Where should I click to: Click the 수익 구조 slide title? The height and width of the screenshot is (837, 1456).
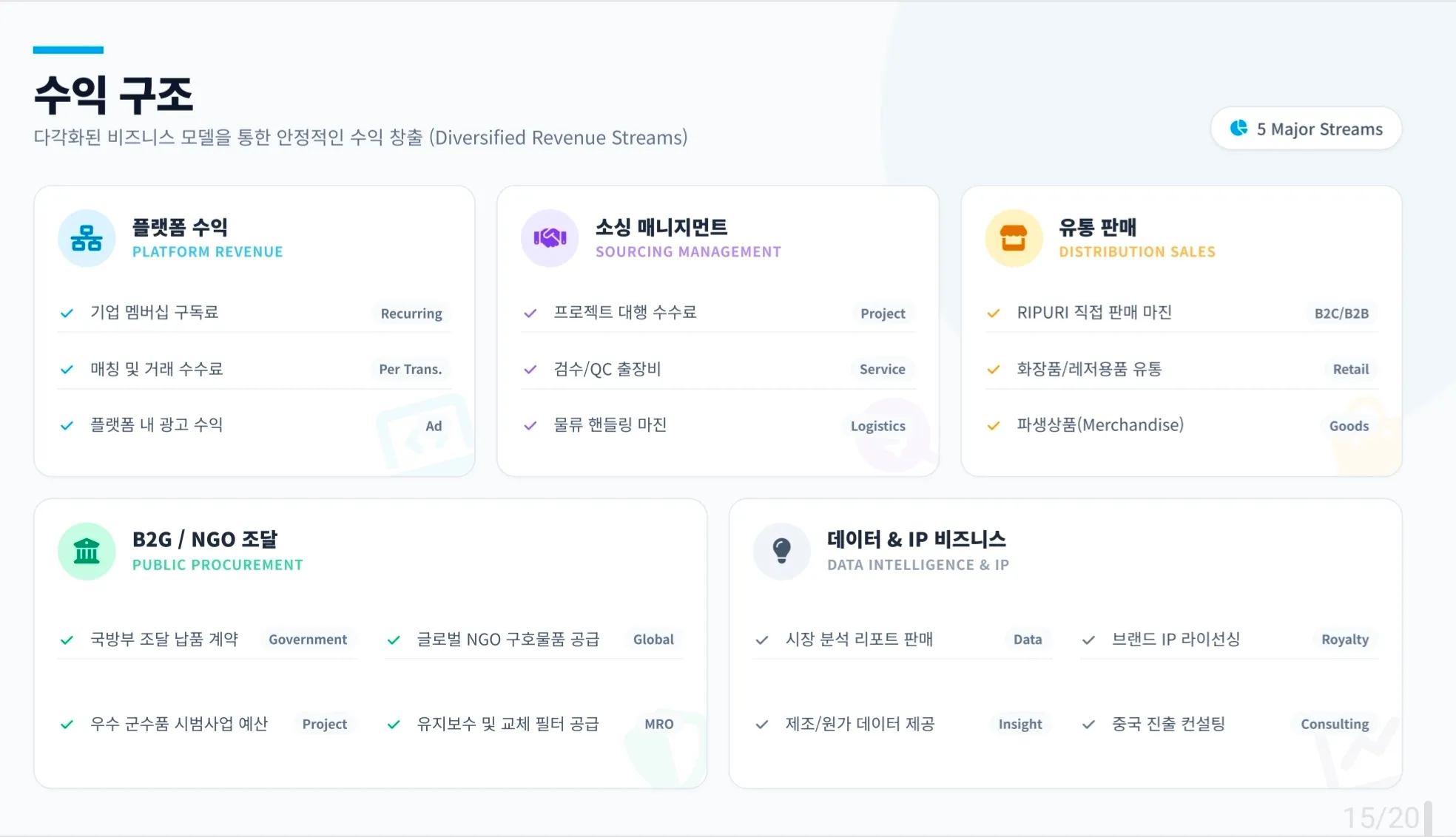(x=113, y=95)
